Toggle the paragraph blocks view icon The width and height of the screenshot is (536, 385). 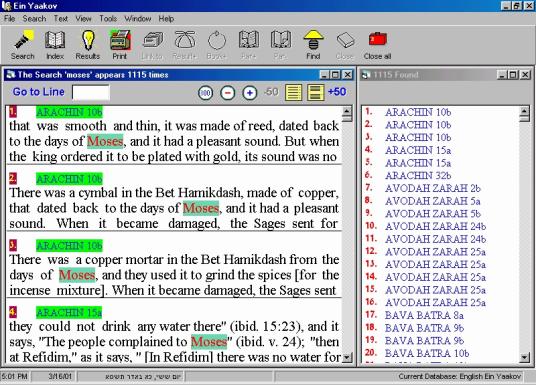tap(316, 92)
